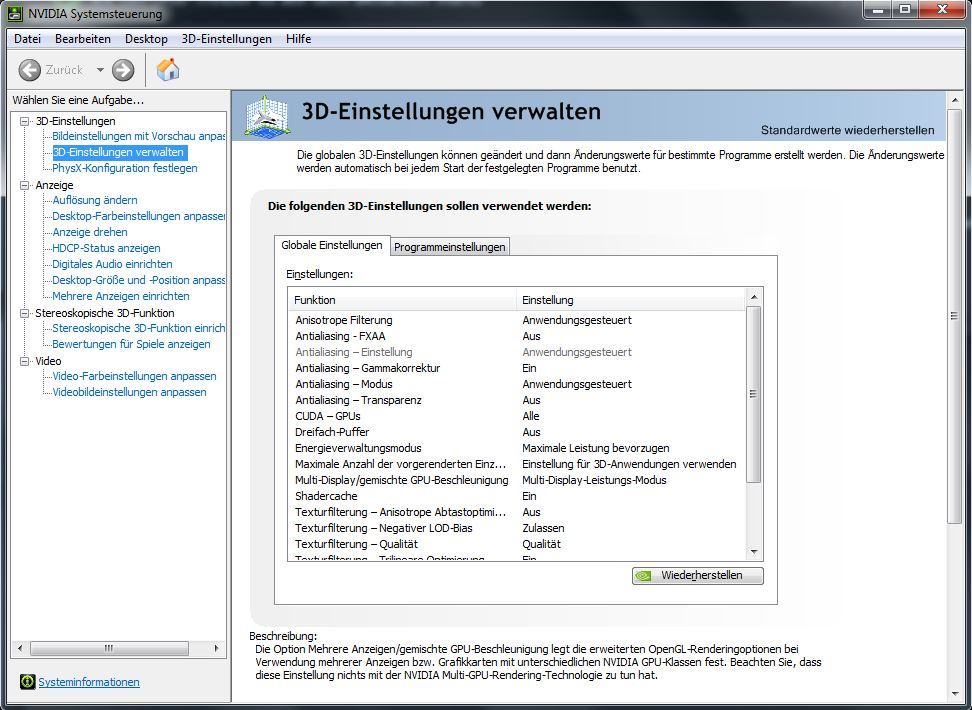This screenshot has height=710, width=972.
Task: Open Auflösung ändern
Action: coord(95,200)
